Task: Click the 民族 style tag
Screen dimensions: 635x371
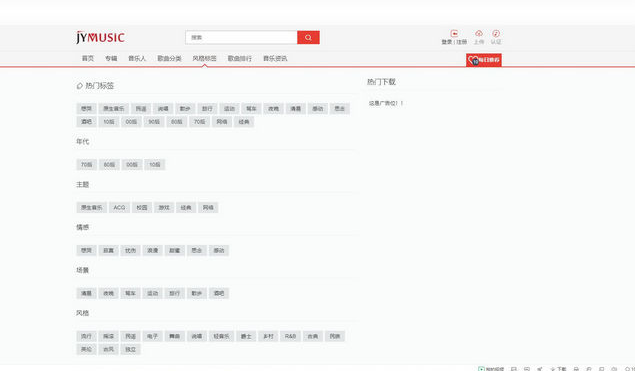Action: tap(335, 336)
